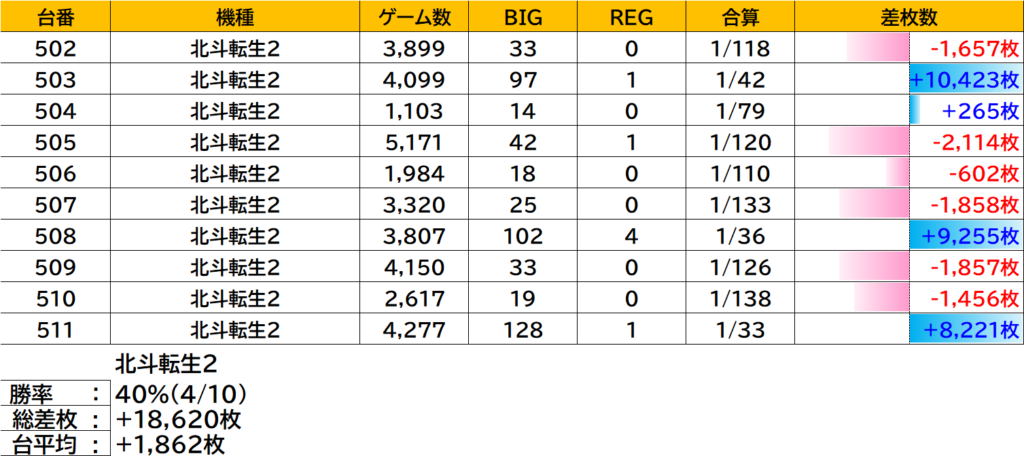Click the BIG column header
The height and width of the screenshot is (456, 1024).
tap(523, 17)
